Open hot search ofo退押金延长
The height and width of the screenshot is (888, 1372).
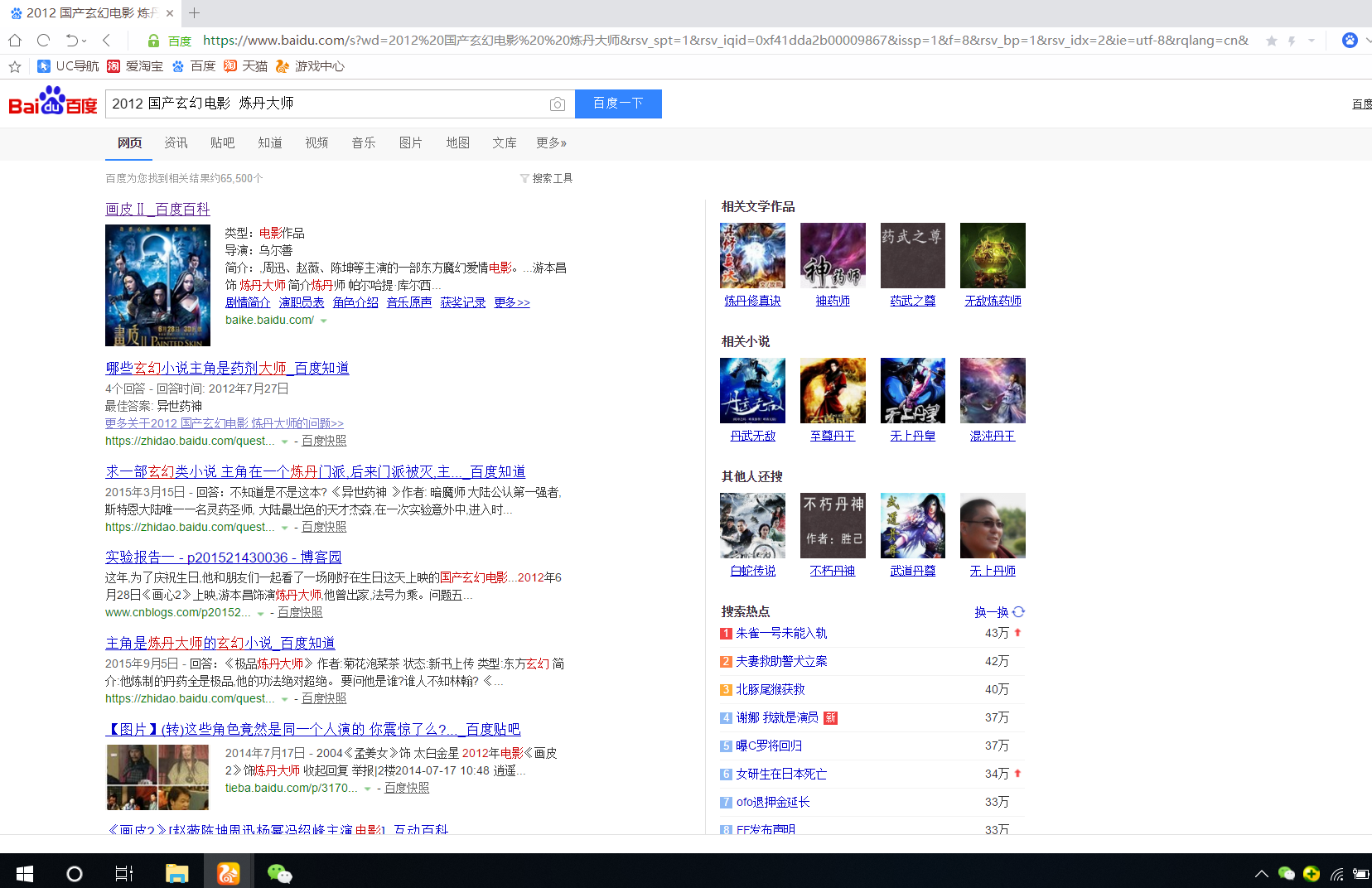click(x=773, y=802)
